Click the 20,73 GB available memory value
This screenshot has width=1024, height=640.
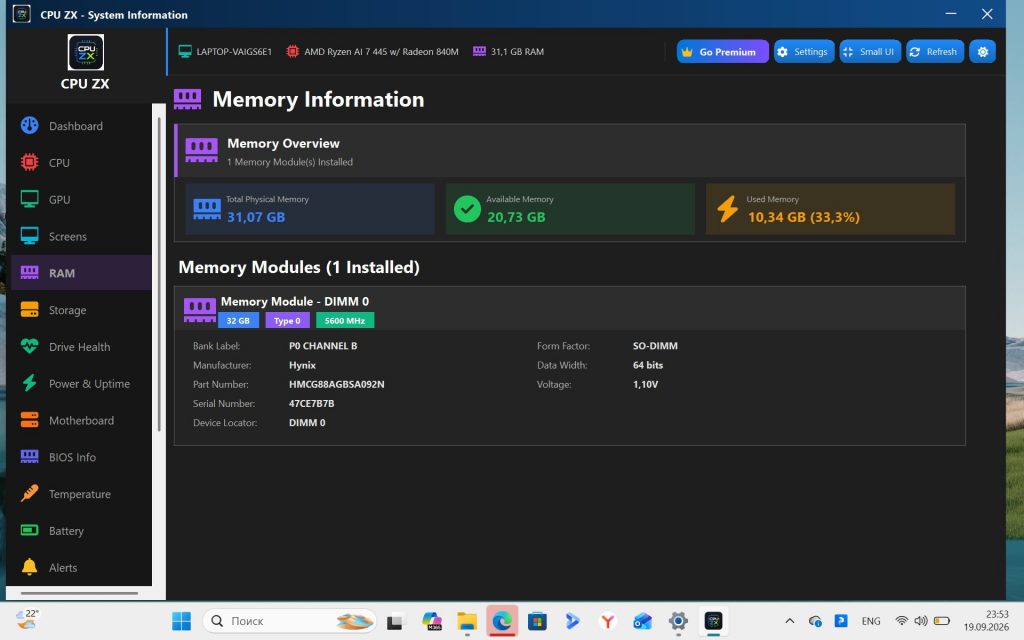point(516,217)
